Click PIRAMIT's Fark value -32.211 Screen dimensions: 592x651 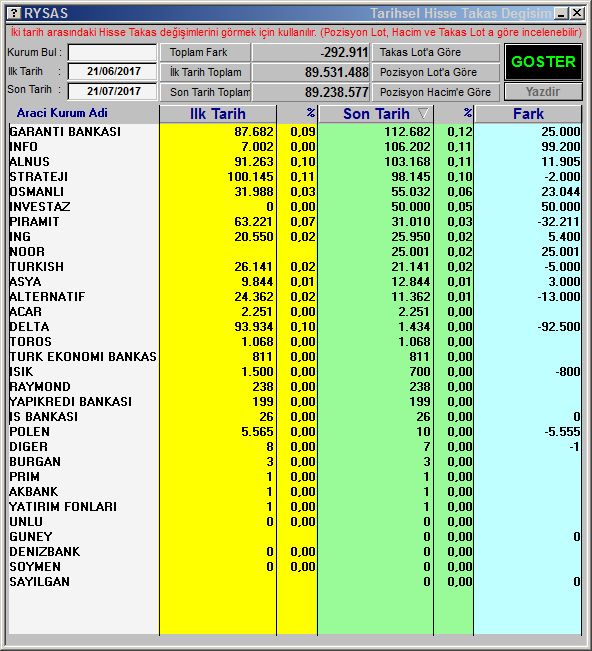[559, 221]
